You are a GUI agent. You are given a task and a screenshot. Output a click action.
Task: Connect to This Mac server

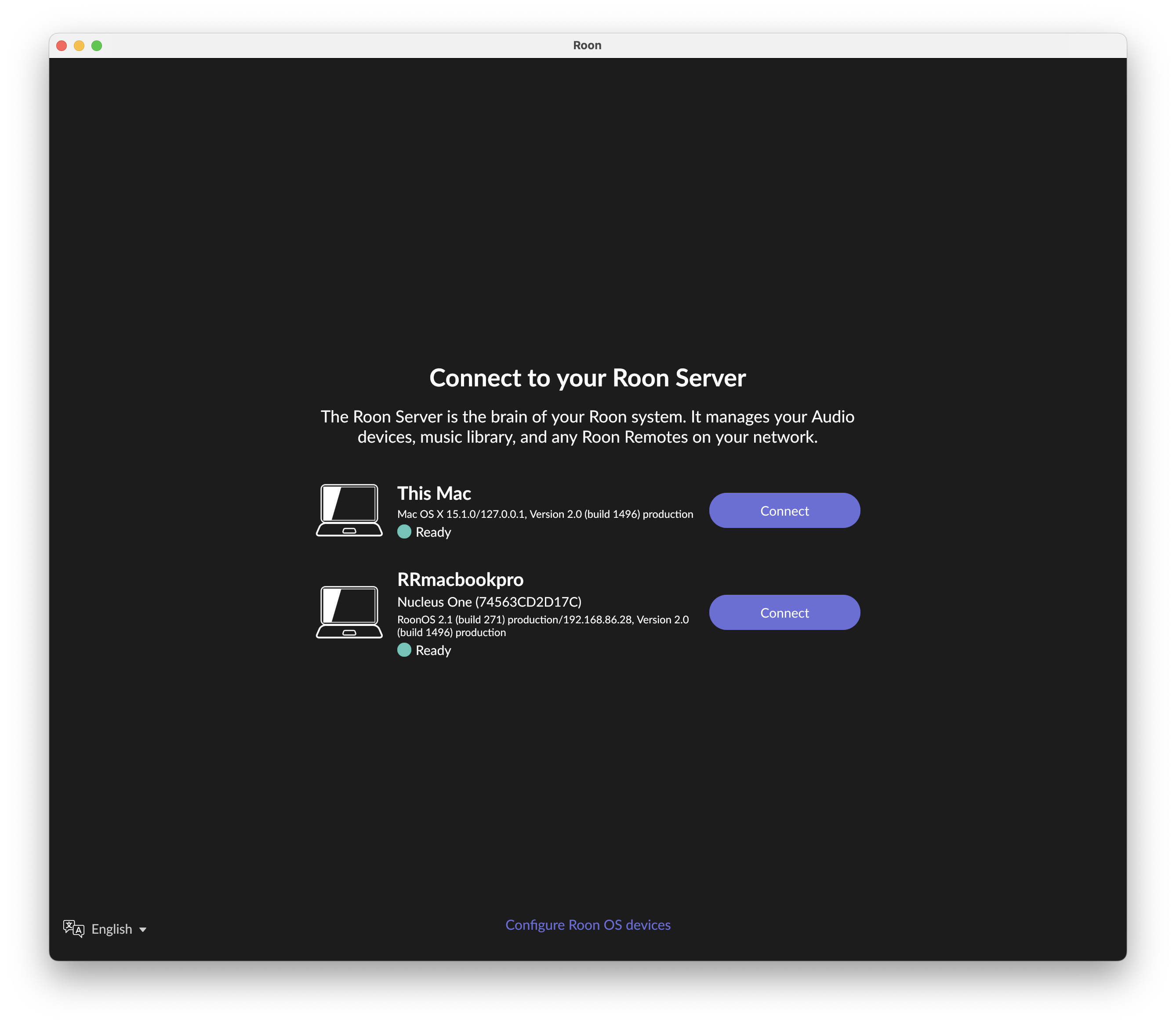(x=784, y=511)
